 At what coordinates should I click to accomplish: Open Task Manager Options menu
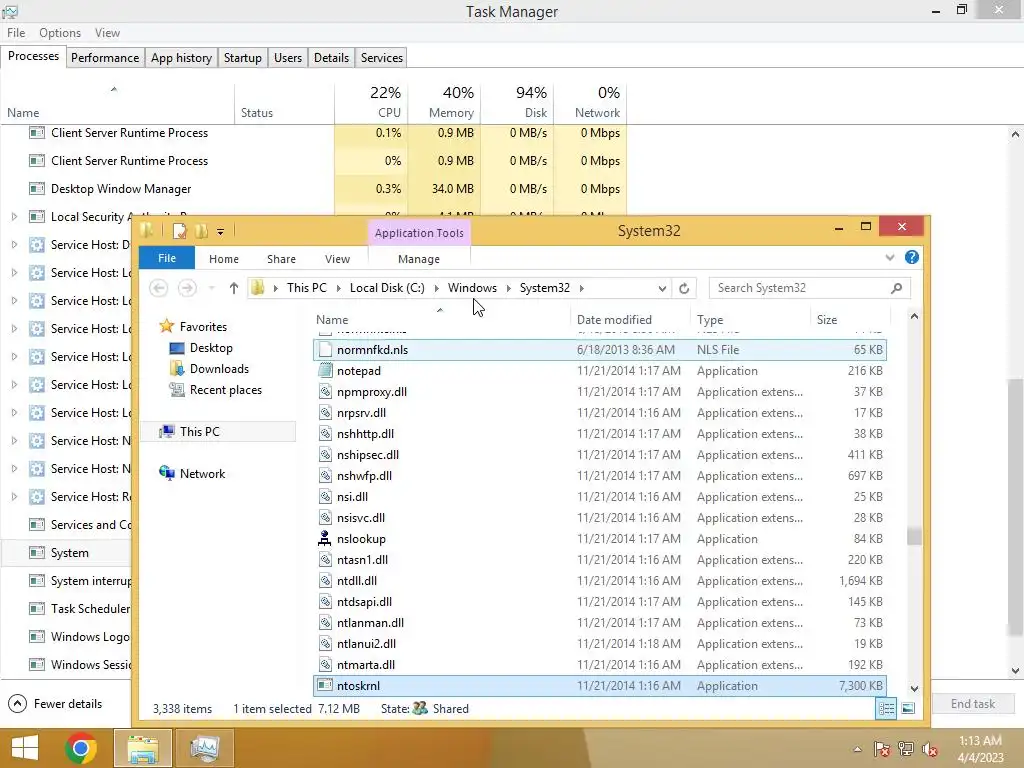click(x=60, y=33)
